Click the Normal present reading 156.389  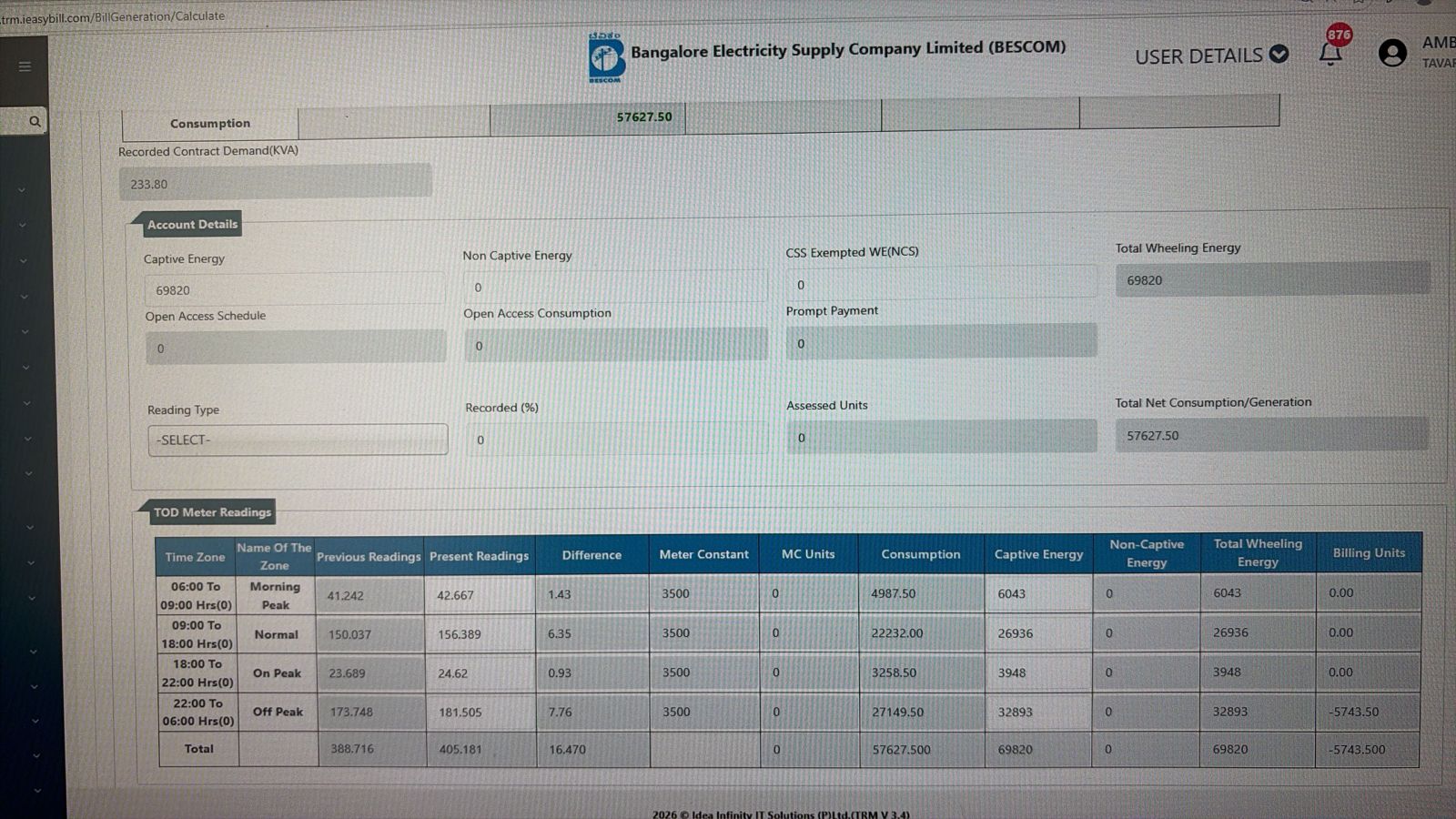tap(480, 634)
